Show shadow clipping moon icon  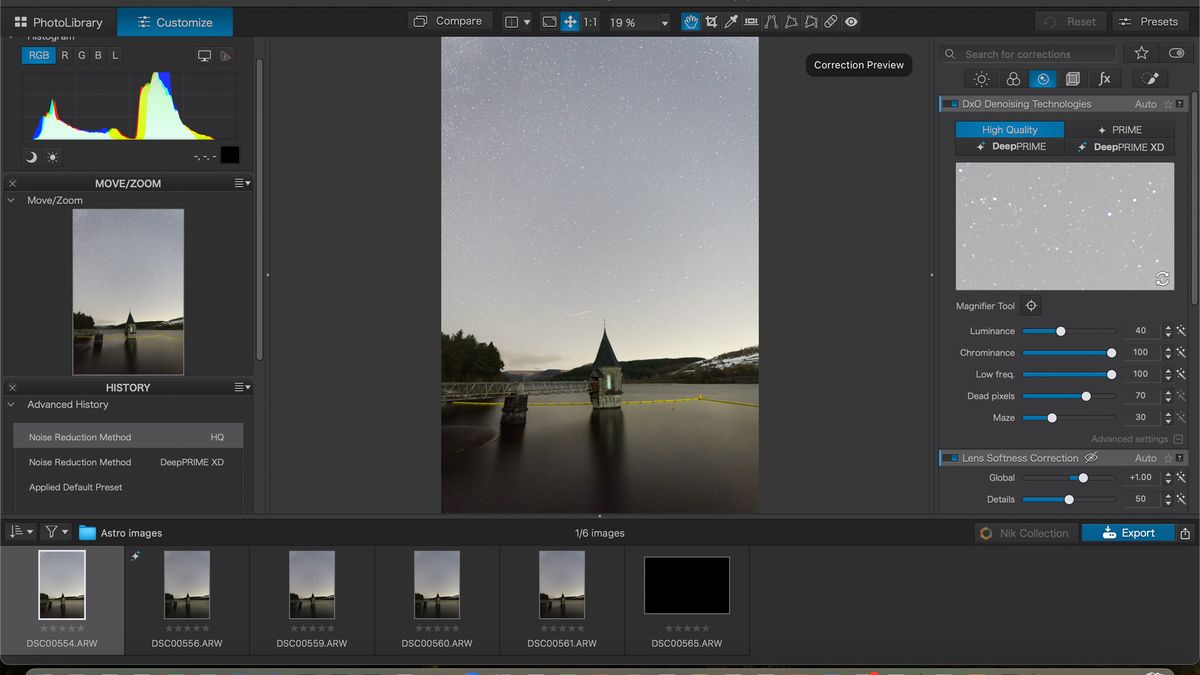click(31, 157)
